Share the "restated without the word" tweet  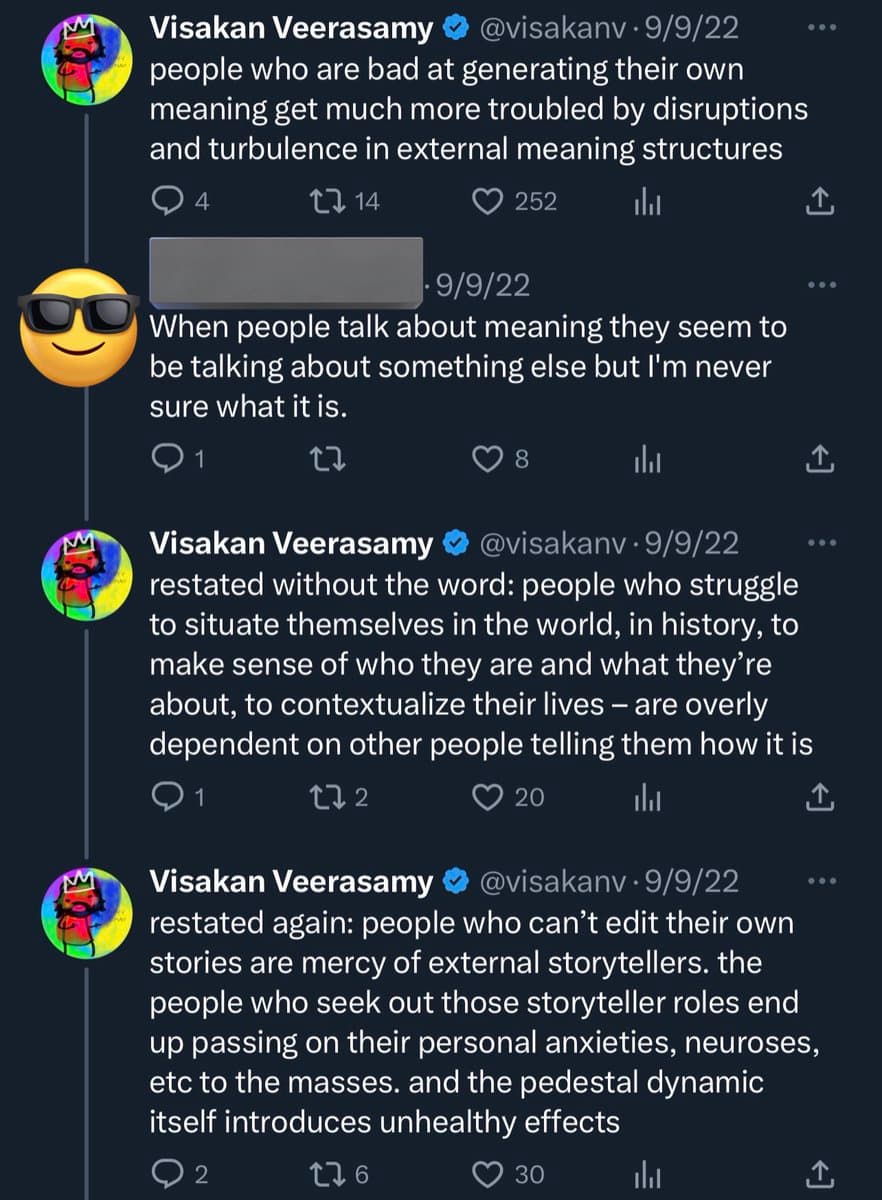818,797
